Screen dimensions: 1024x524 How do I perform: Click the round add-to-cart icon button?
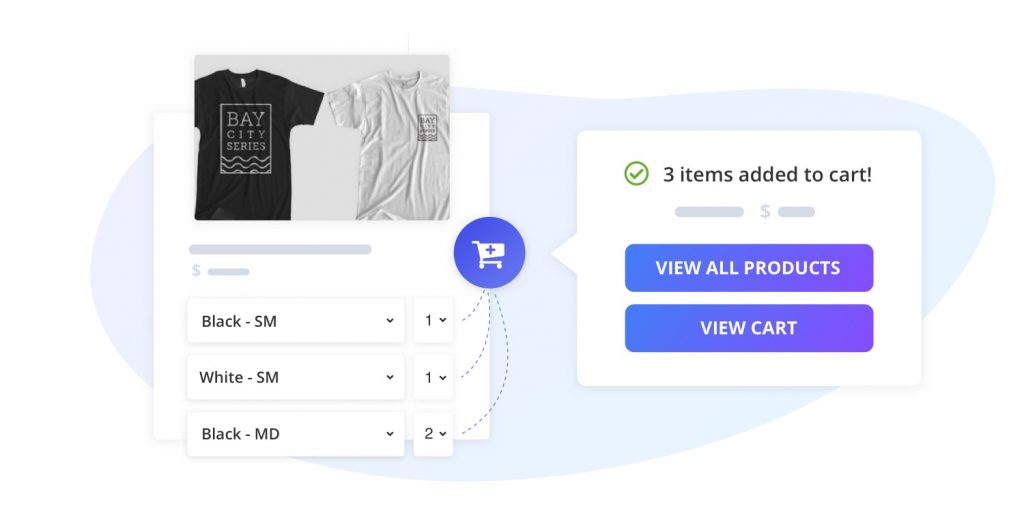pos(489,254)
